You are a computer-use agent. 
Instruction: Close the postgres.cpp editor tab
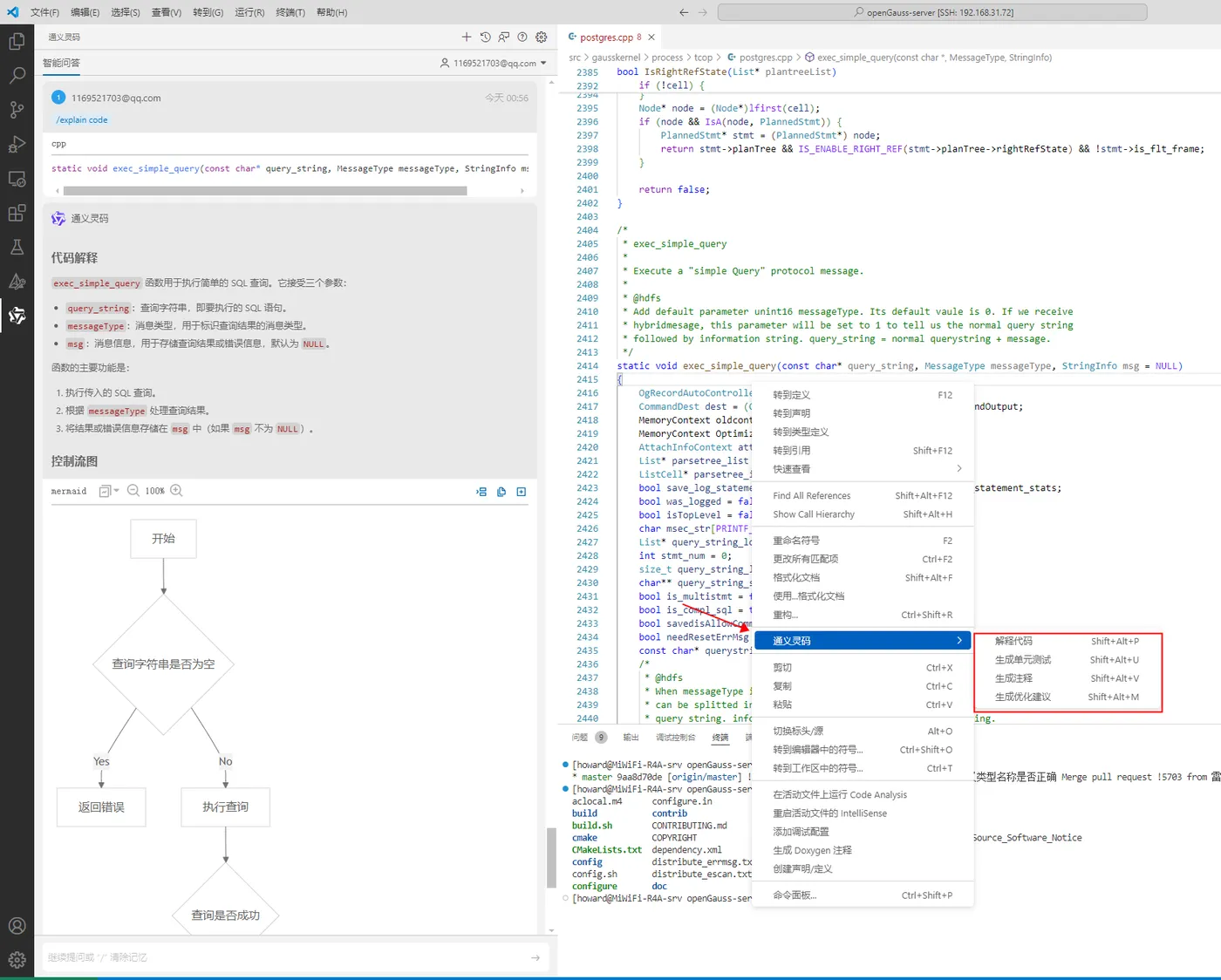(651, 37)
